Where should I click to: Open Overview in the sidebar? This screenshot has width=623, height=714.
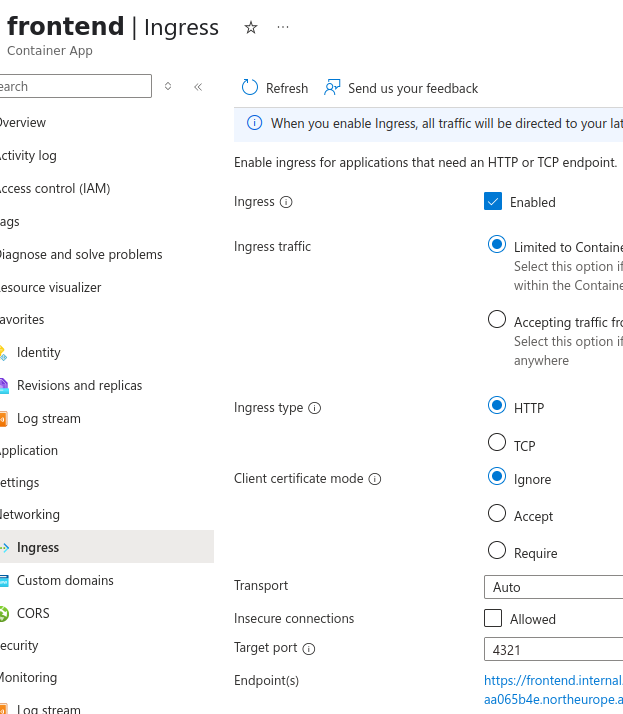[x=23, y=122]
